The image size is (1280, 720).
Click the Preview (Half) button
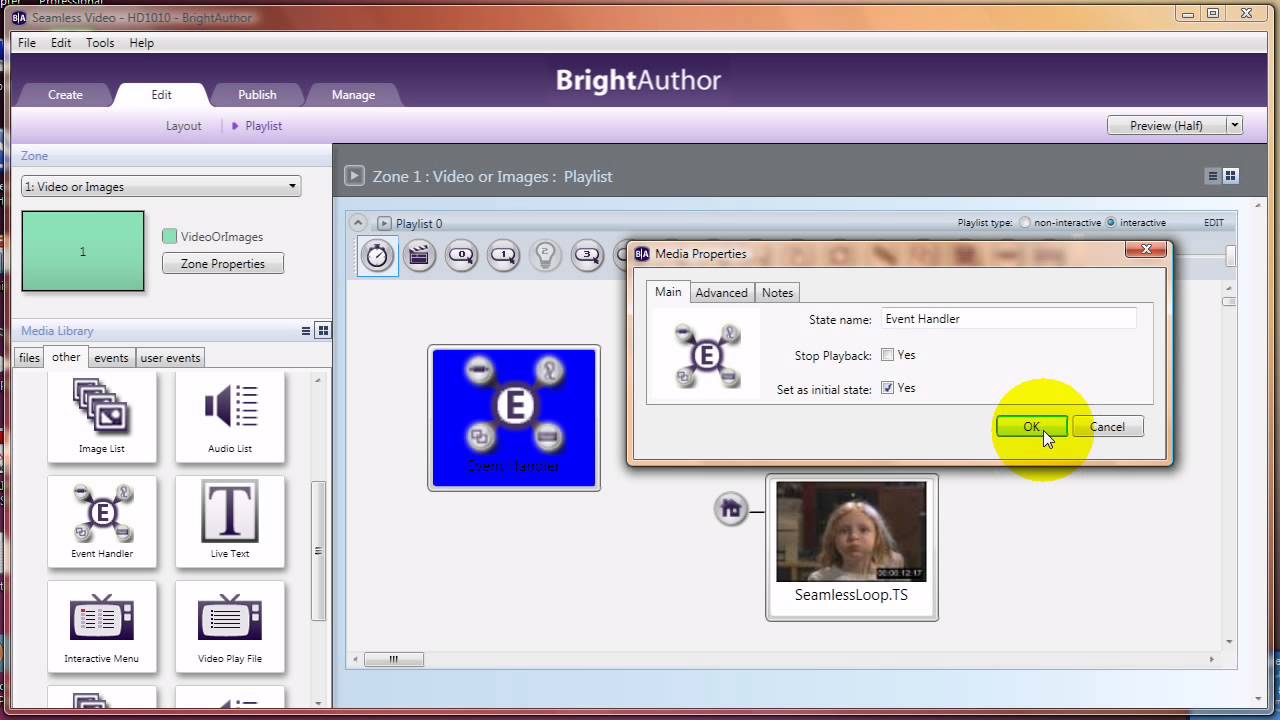tap(1166, 126)
